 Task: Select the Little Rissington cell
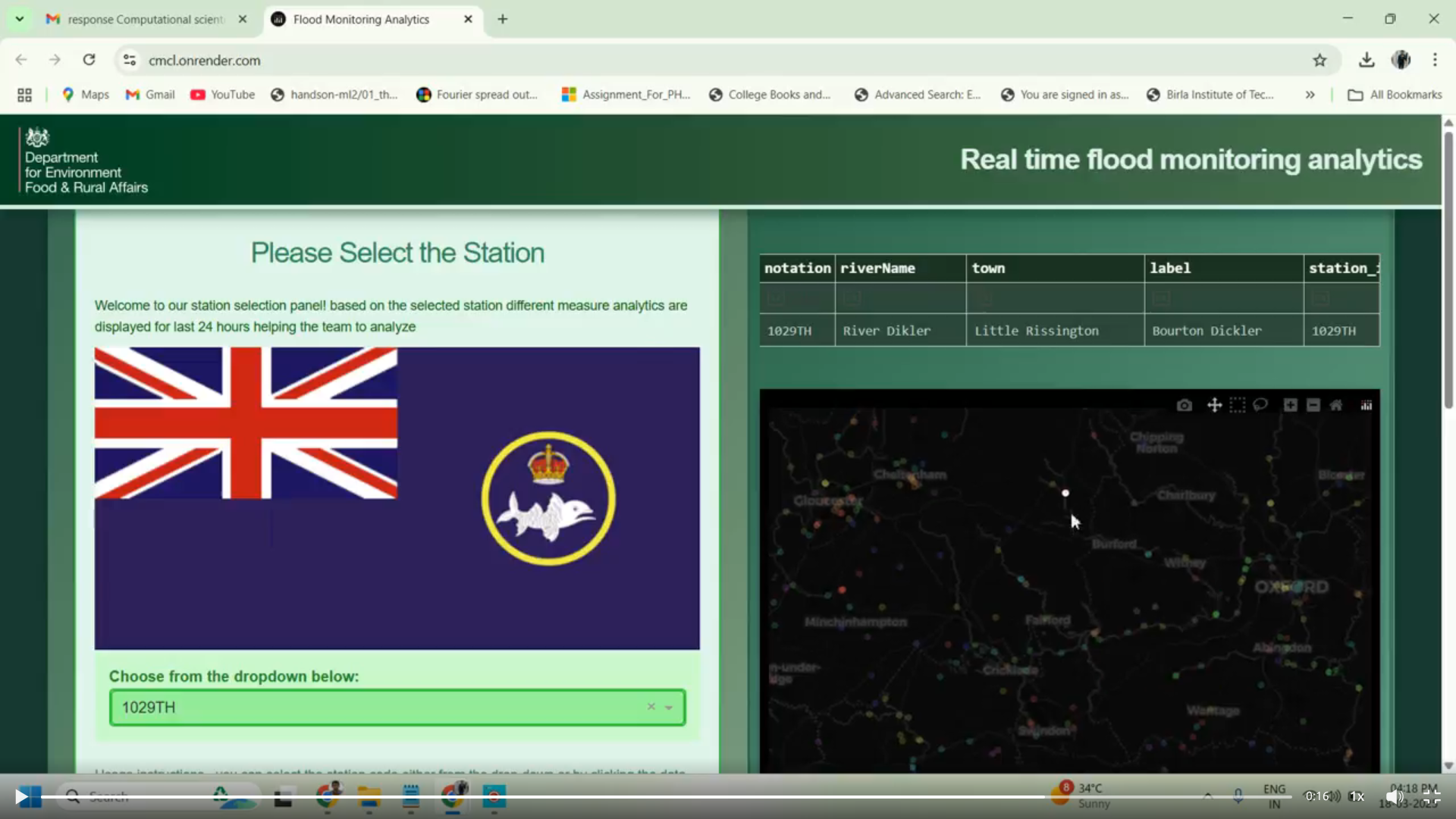click(1055, 331)
